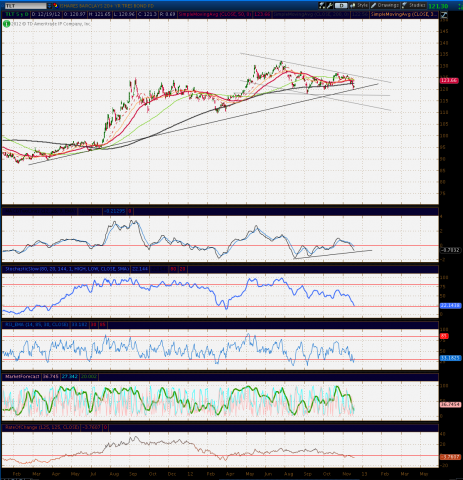Click the 22.1438 blue axis bubble
This screenshot has height=480, width=463.
tap(451, 305)
